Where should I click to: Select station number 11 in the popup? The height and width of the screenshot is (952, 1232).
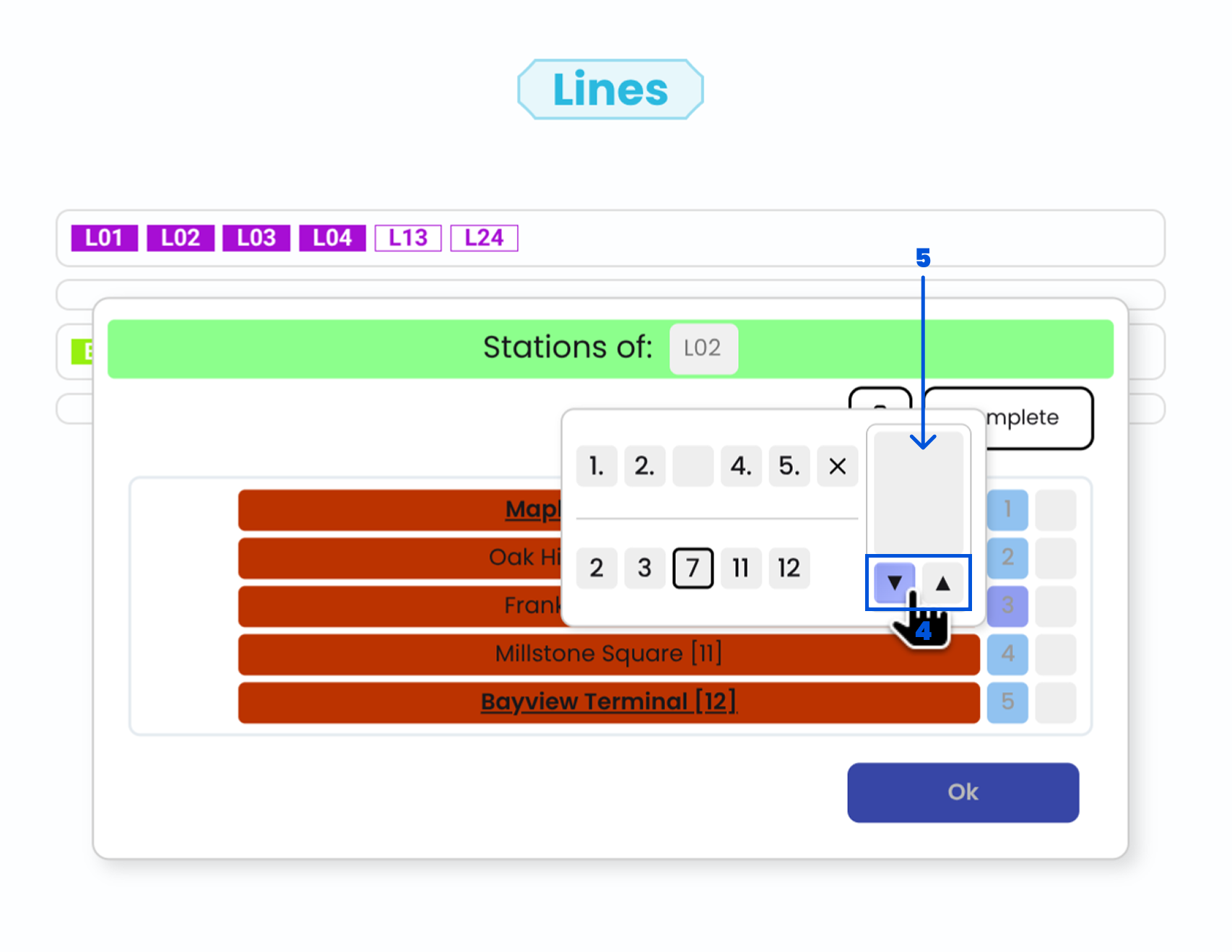point(741,568)
